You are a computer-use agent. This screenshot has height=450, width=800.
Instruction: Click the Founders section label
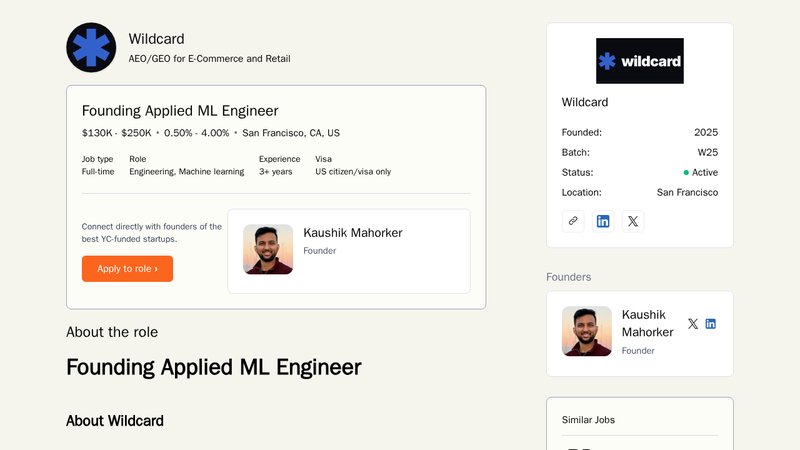click(568, 277)
